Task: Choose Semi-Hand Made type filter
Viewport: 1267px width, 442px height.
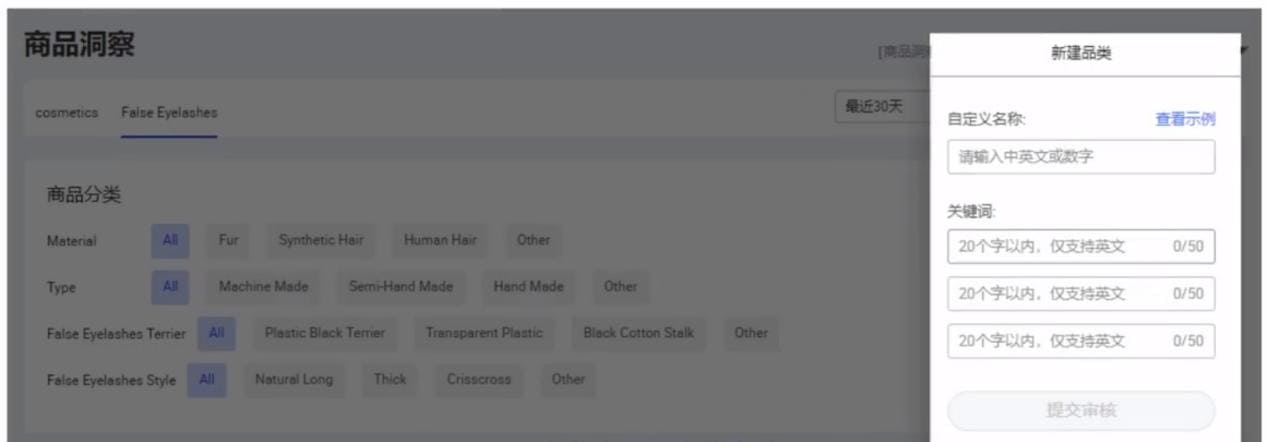Action: pyautogui.click(x=401, y=287)
